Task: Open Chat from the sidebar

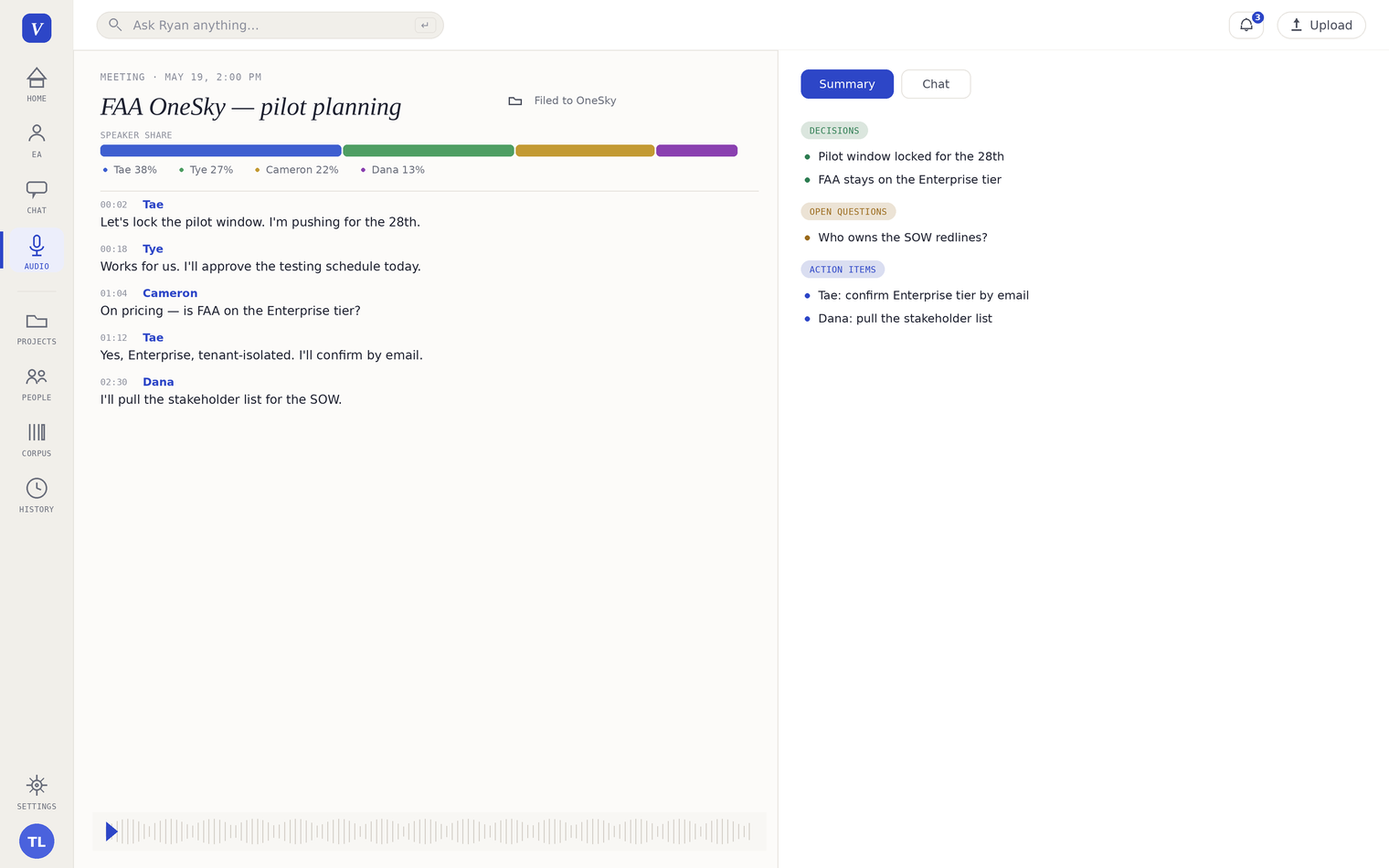Action: tap(37, 196)
